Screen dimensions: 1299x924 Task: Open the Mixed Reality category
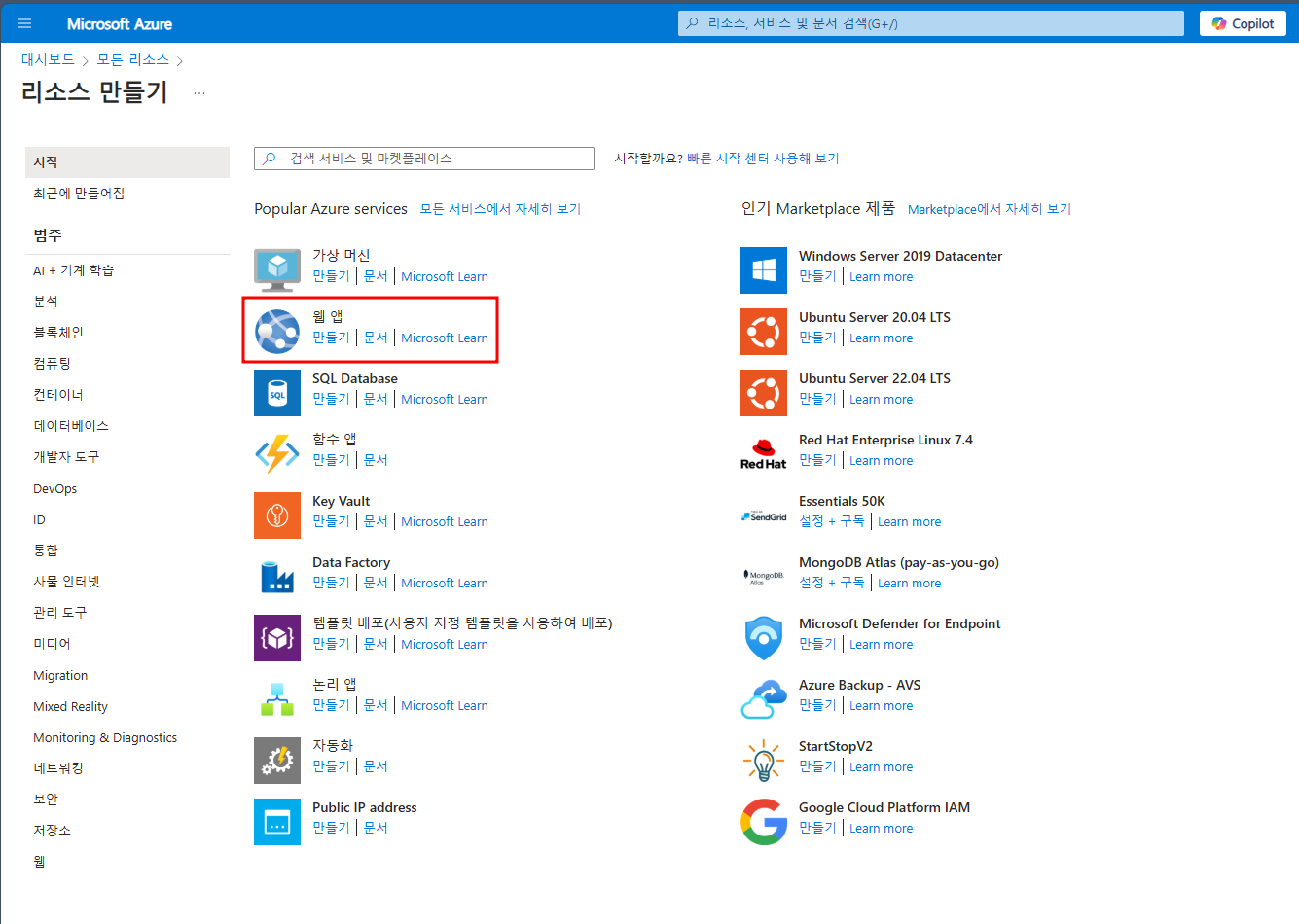[x=70, y=706]
